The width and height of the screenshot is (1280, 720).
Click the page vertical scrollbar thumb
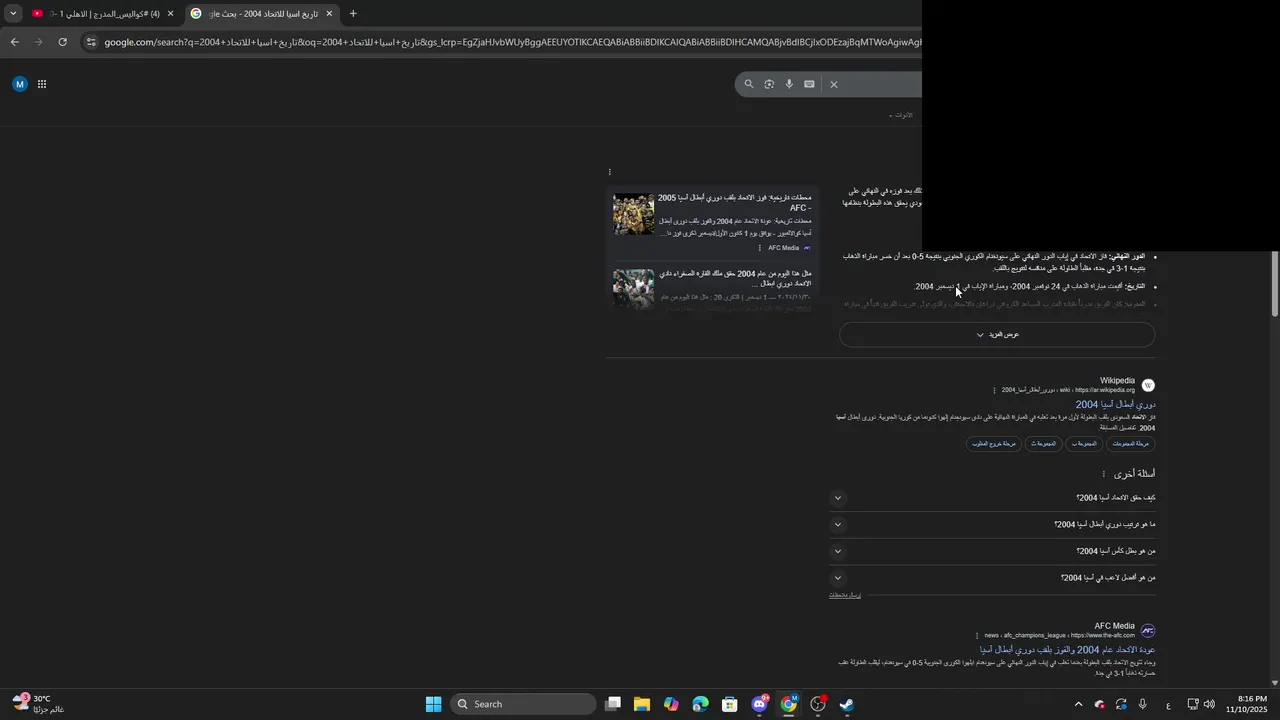tap(1274, 285)
